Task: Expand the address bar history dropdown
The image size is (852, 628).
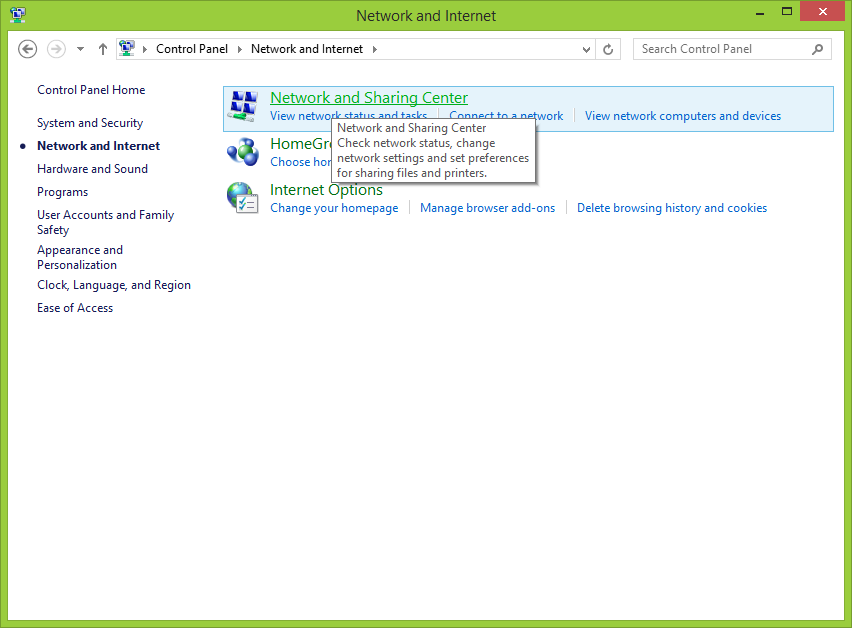Action: click(586, 49)
